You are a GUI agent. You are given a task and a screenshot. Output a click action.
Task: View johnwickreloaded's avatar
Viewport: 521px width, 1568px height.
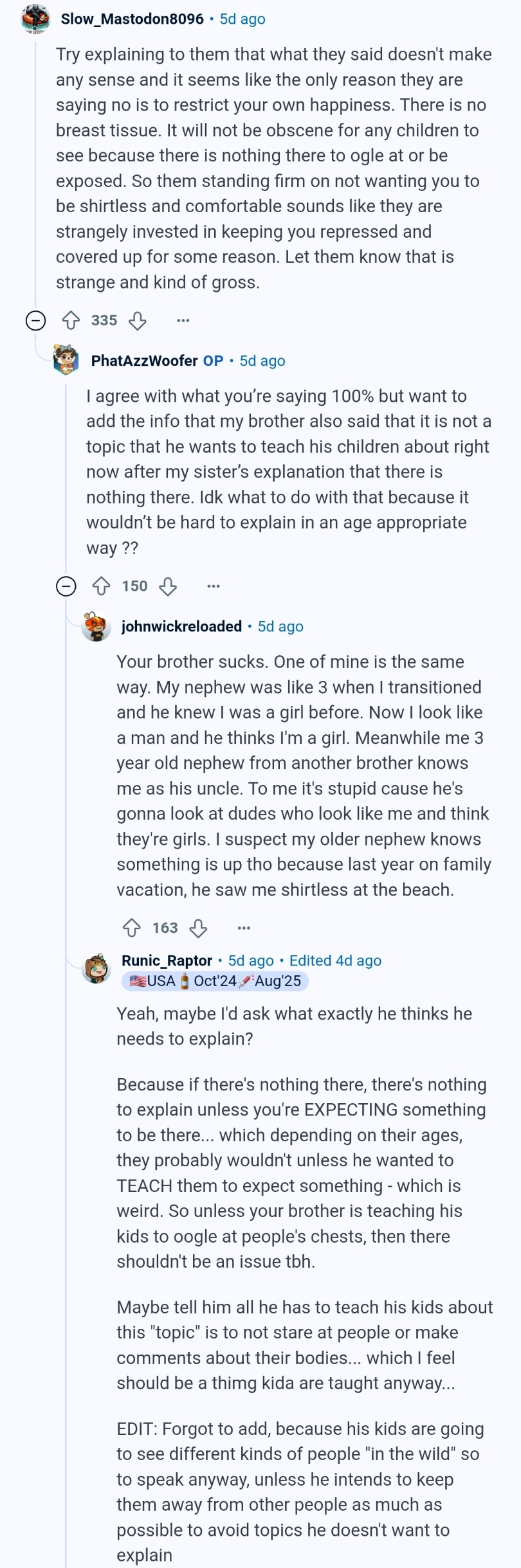(x=96, y=626)
